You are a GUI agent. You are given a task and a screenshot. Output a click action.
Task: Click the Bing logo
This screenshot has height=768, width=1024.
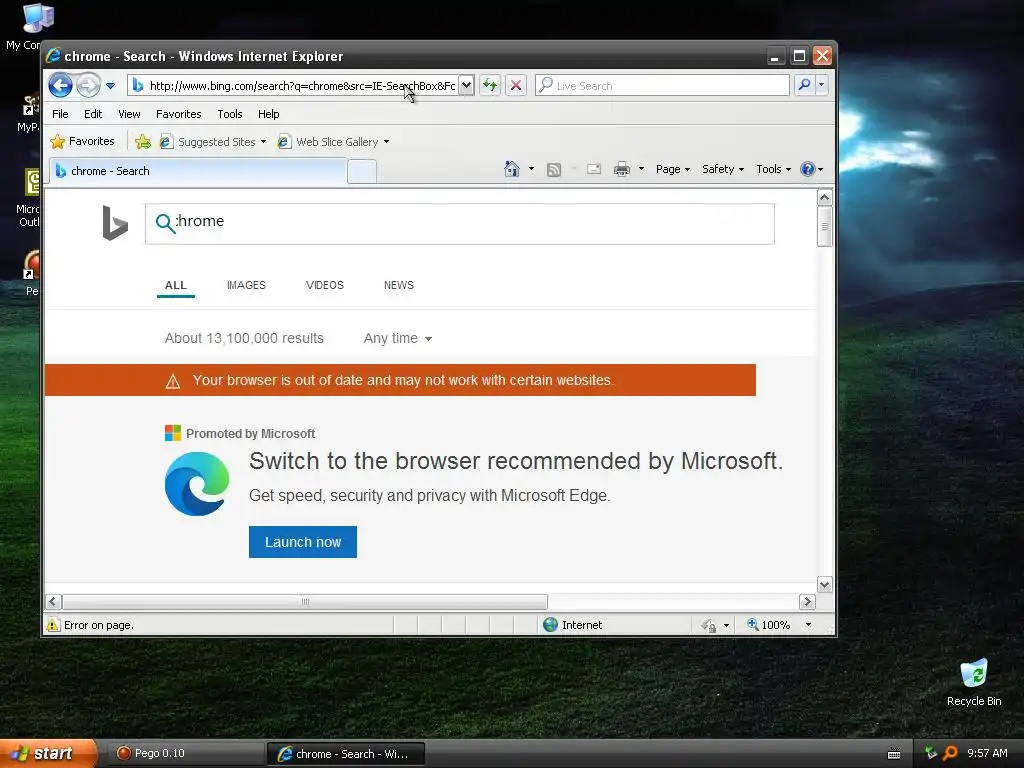(115, 223)
